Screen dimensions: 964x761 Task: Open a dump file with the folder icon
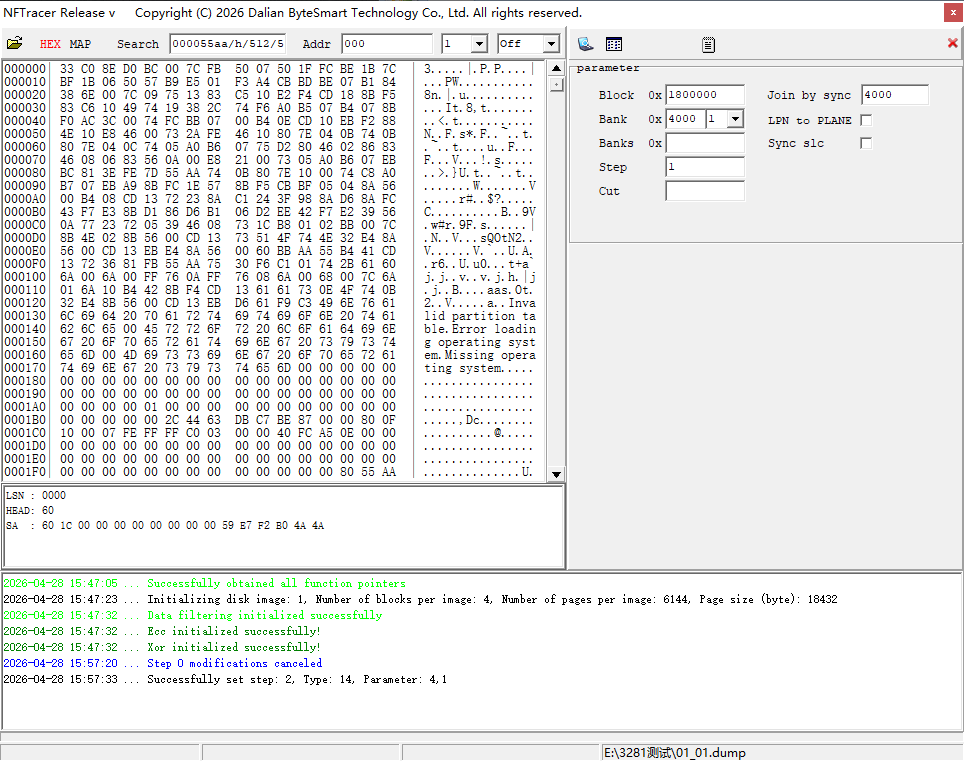pos(14,43)
